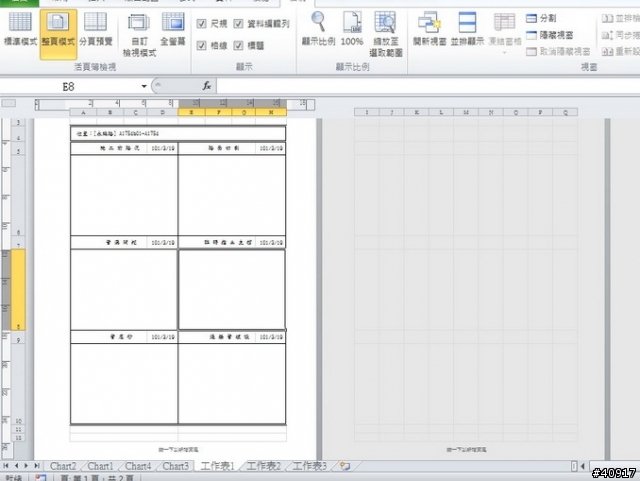640x481 pixels.
Task: Arrange all windows (並排顯示)
Action: pyautogui.click(x=467, y=30)
